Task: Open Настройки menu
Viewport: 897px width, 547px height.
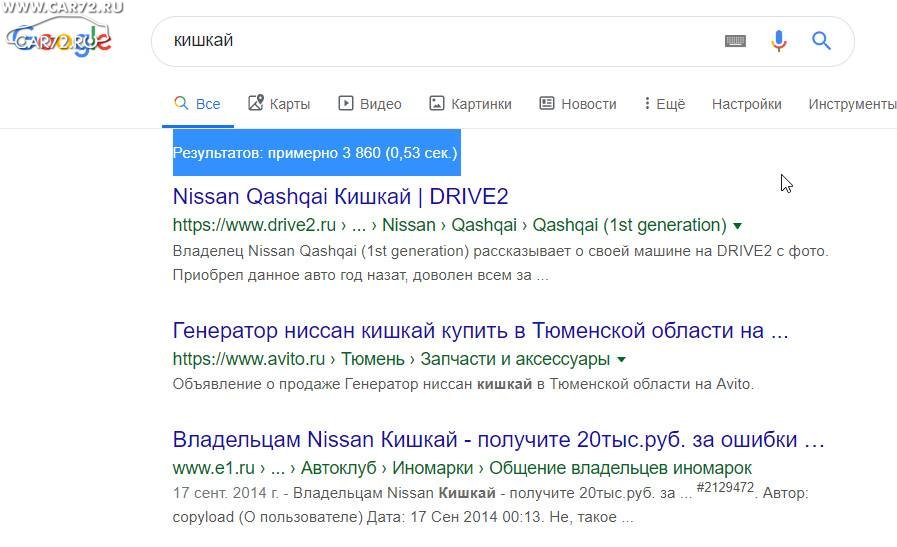Action: [747, 104]
